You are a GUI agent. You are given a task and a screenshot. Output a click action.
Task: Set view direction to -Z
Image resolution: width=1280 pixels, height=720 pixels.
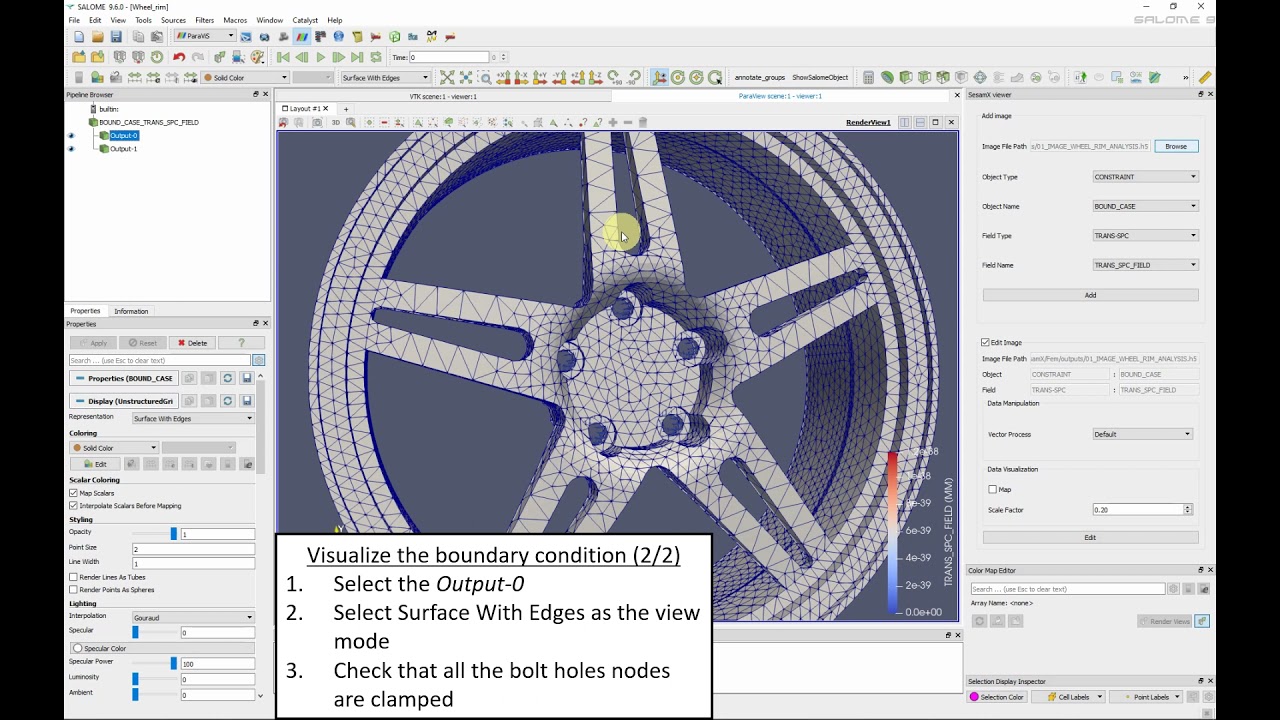click(596, 77)
